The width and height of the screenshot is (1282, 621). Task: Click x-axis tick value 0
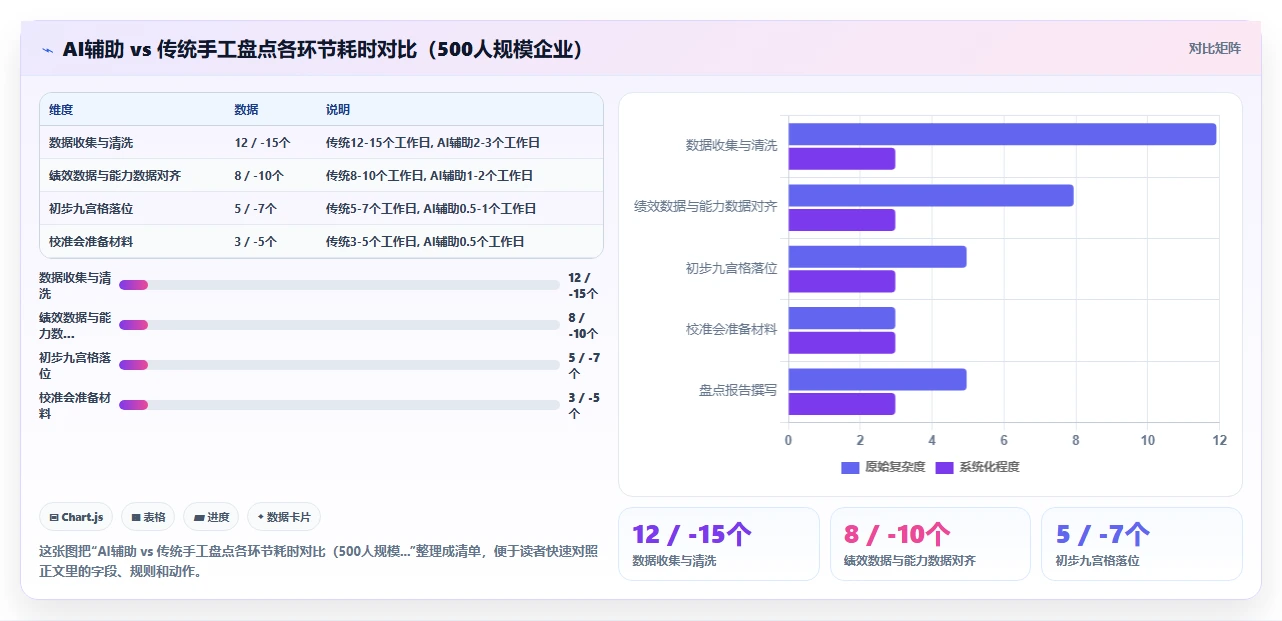[788, 440]
